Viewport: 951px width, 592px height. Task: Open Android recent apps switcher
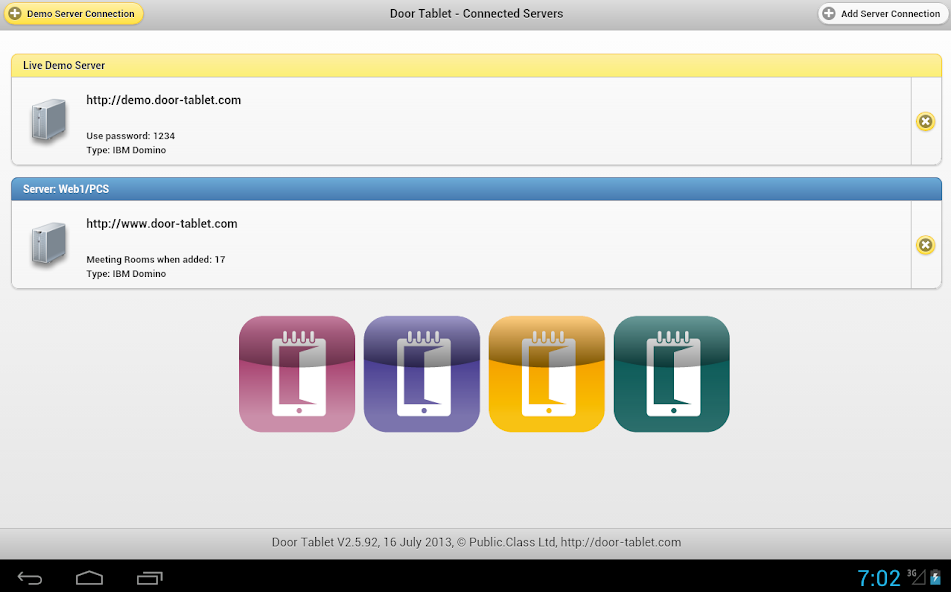coord(150,577)
